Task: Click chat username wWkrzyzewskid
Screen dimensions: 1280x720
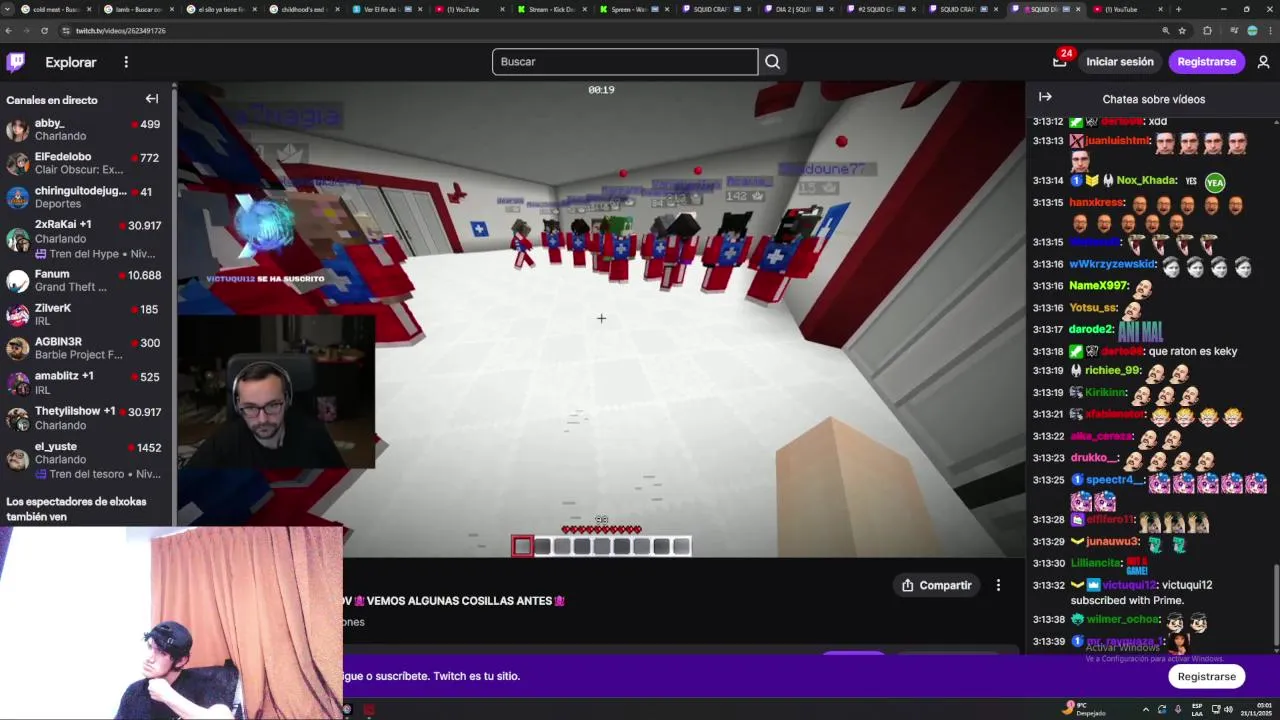Action: [1113, 264]
